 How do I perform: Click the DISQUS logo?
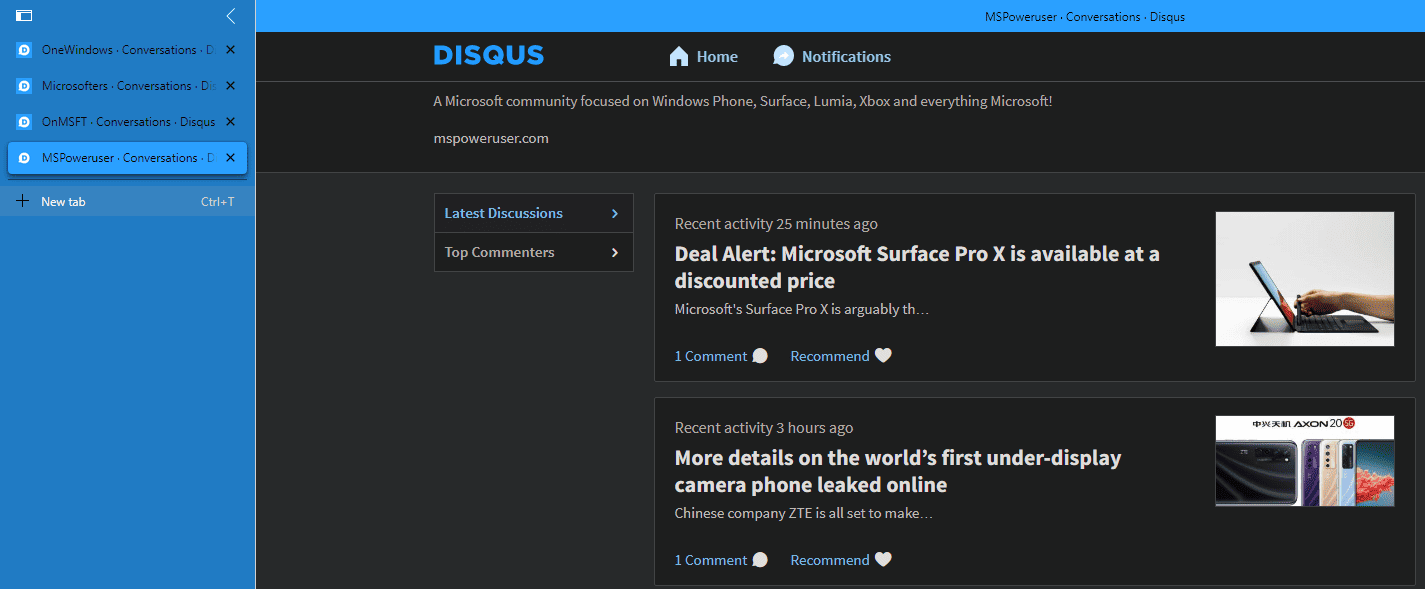(489, 56)
